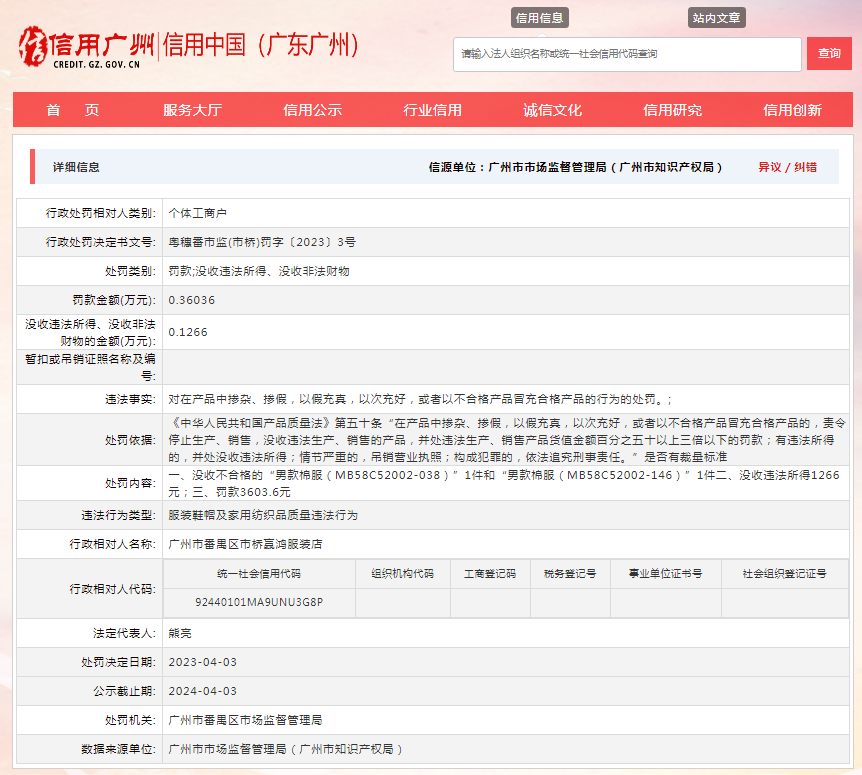Click the 组织机构代码 column header
Image resolution: width=862 pixels, height=775 pixels.
402,574
